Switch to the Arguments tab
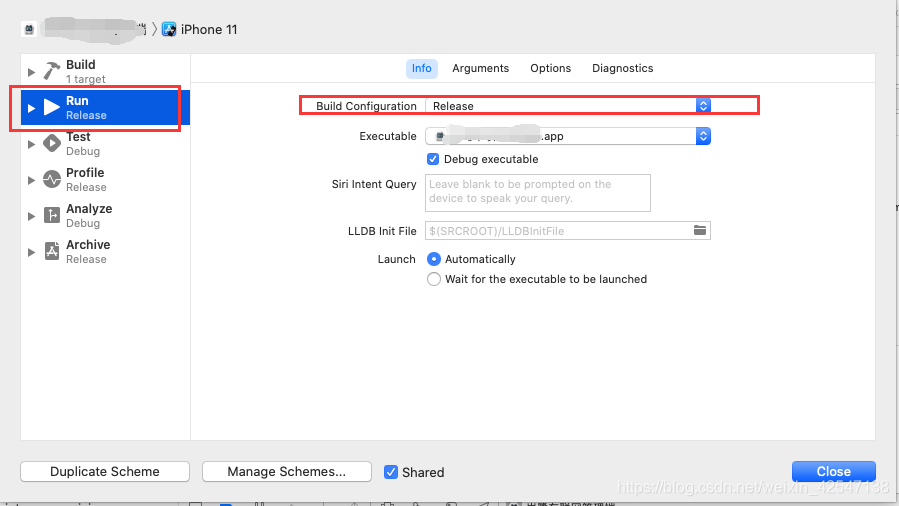The image size is (899, 506). (480, 68)
